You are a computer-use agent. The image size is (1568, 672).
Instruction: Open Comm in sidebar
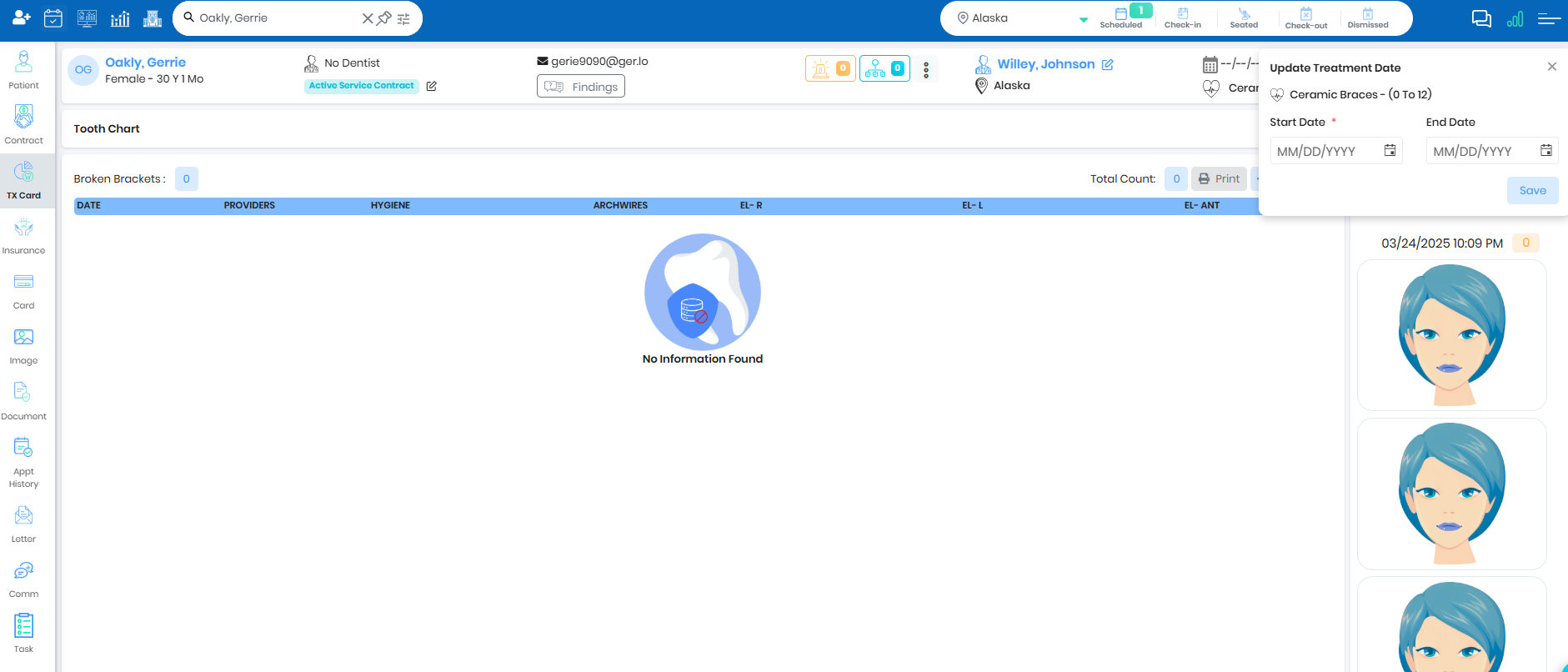tap(24, 579)
